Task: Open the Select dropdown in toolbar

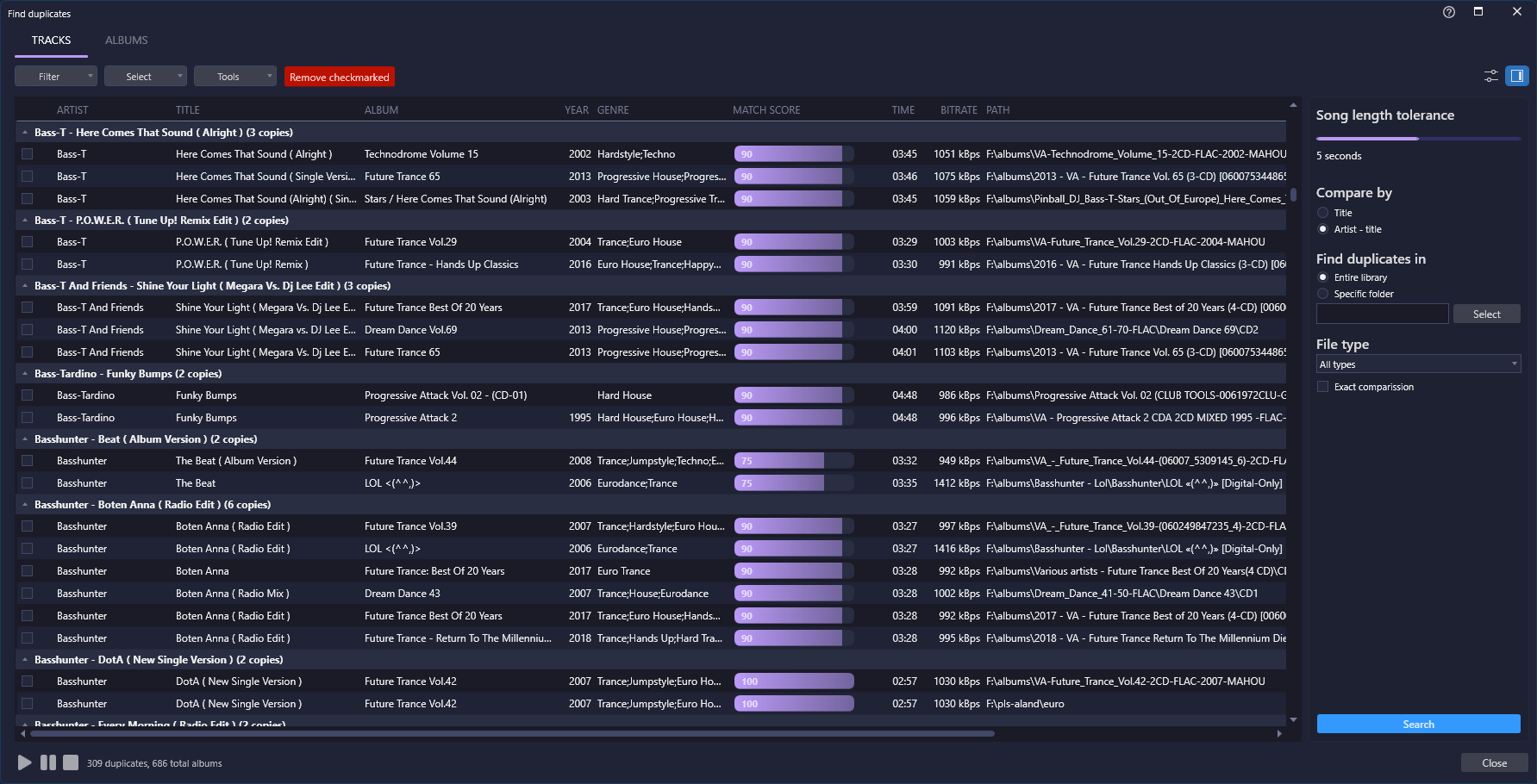Action: click(x=146, y=77)
